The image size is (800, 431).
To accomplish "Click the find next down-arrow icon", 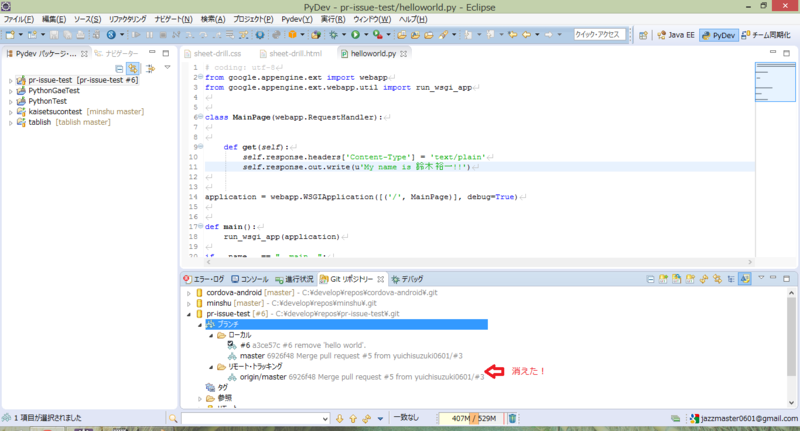I will point(340,418).
